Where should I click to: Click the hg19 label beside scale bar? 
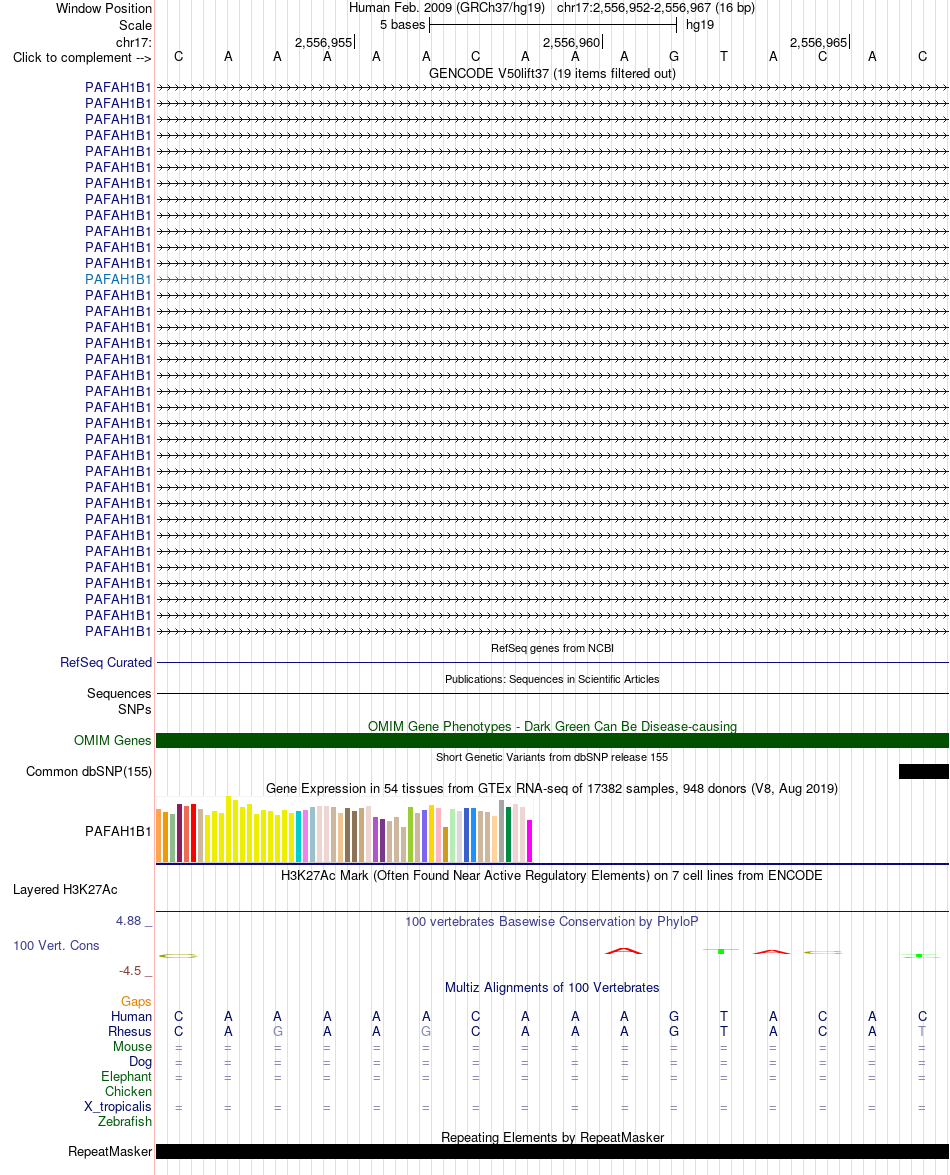click(x=700, y=25)
